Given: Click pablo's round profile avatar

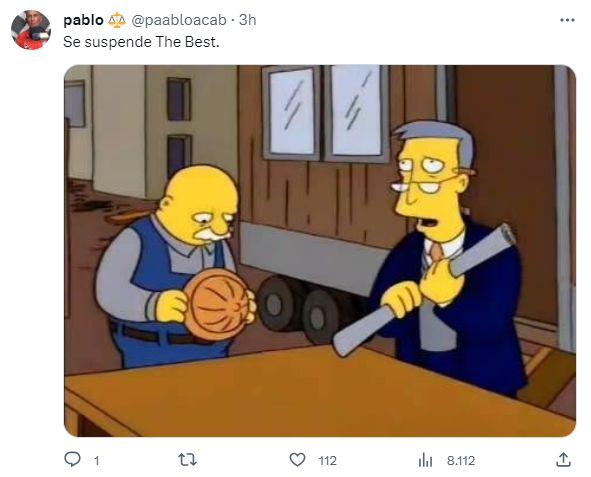Looking at the screenshot, I should coord(31,30).
